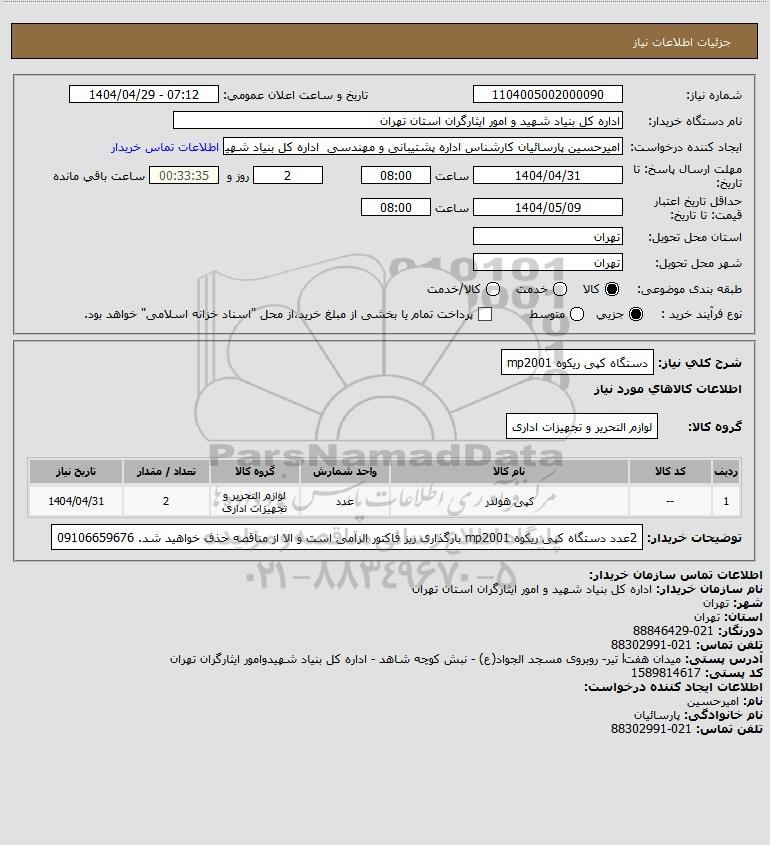The width and height of the screenshot is (770, 845).
Task: Click the استان محل تحویل field
Action: (x=547, y=237)
